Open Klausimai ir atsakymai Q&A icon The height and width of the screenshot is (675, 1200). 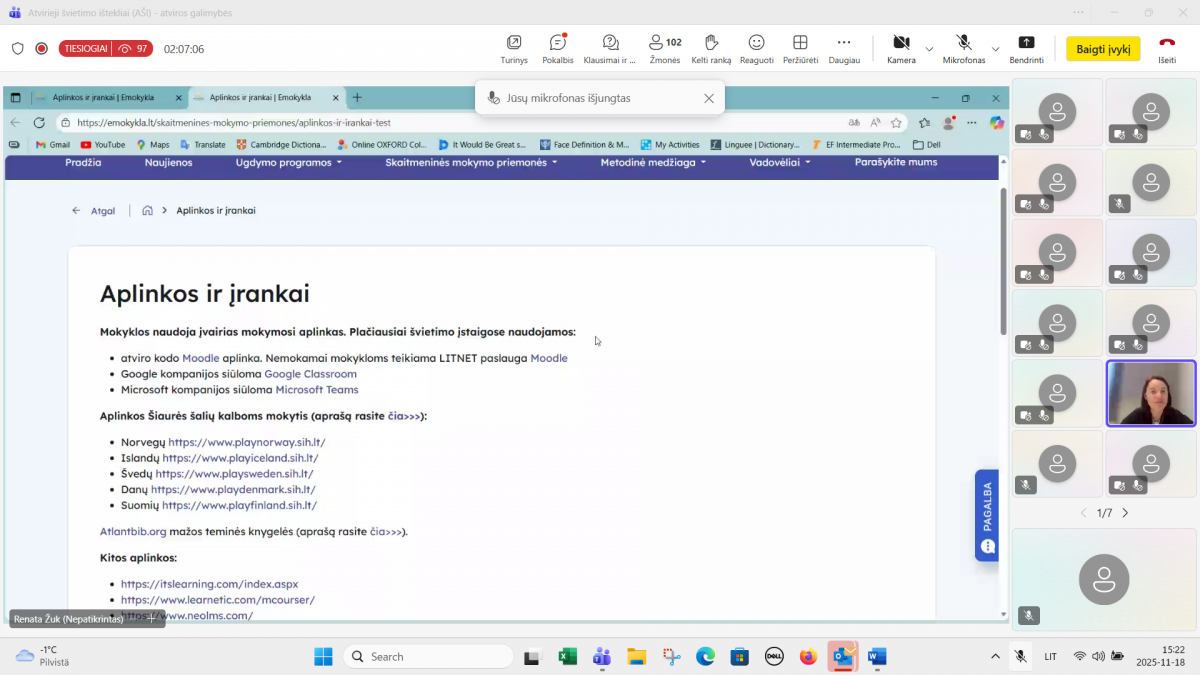click(x=610, y=43)
